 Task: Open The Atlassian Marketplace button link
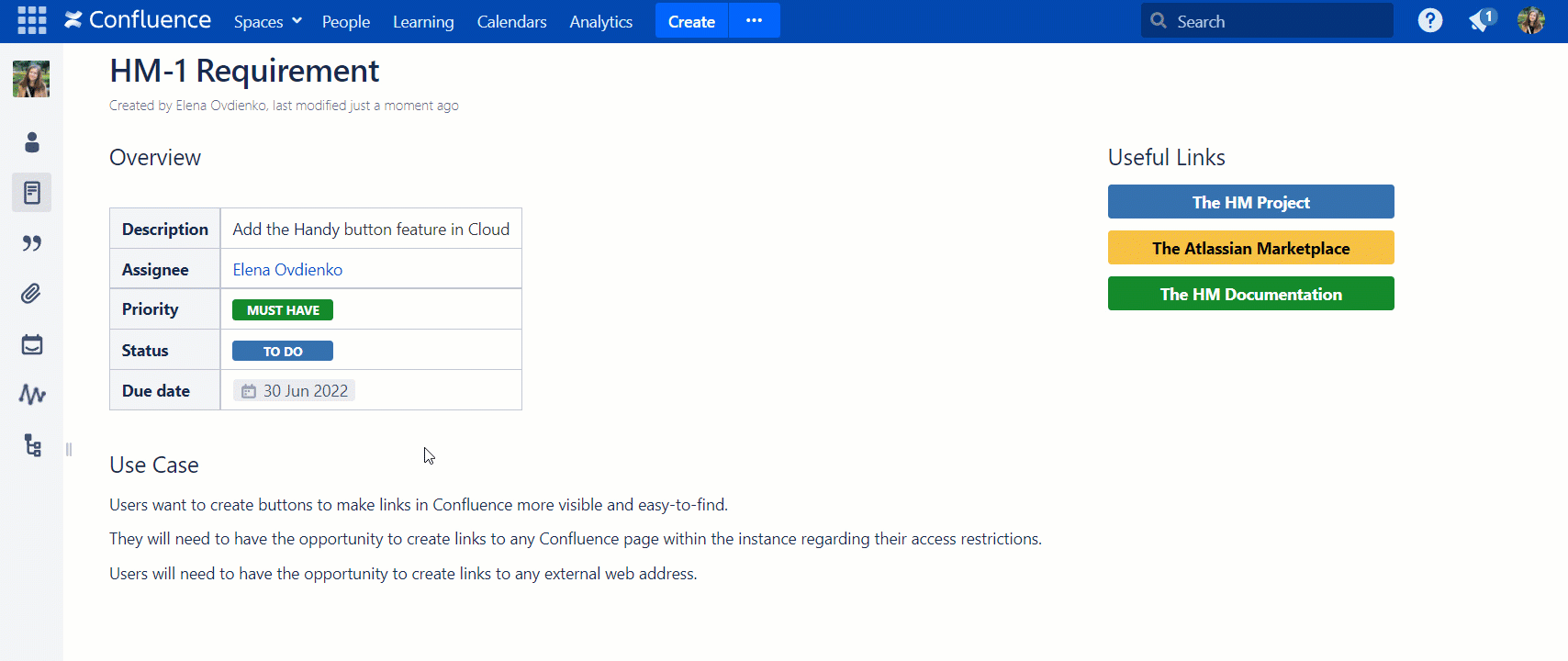pyautogui.click(x=1250, y=248)
